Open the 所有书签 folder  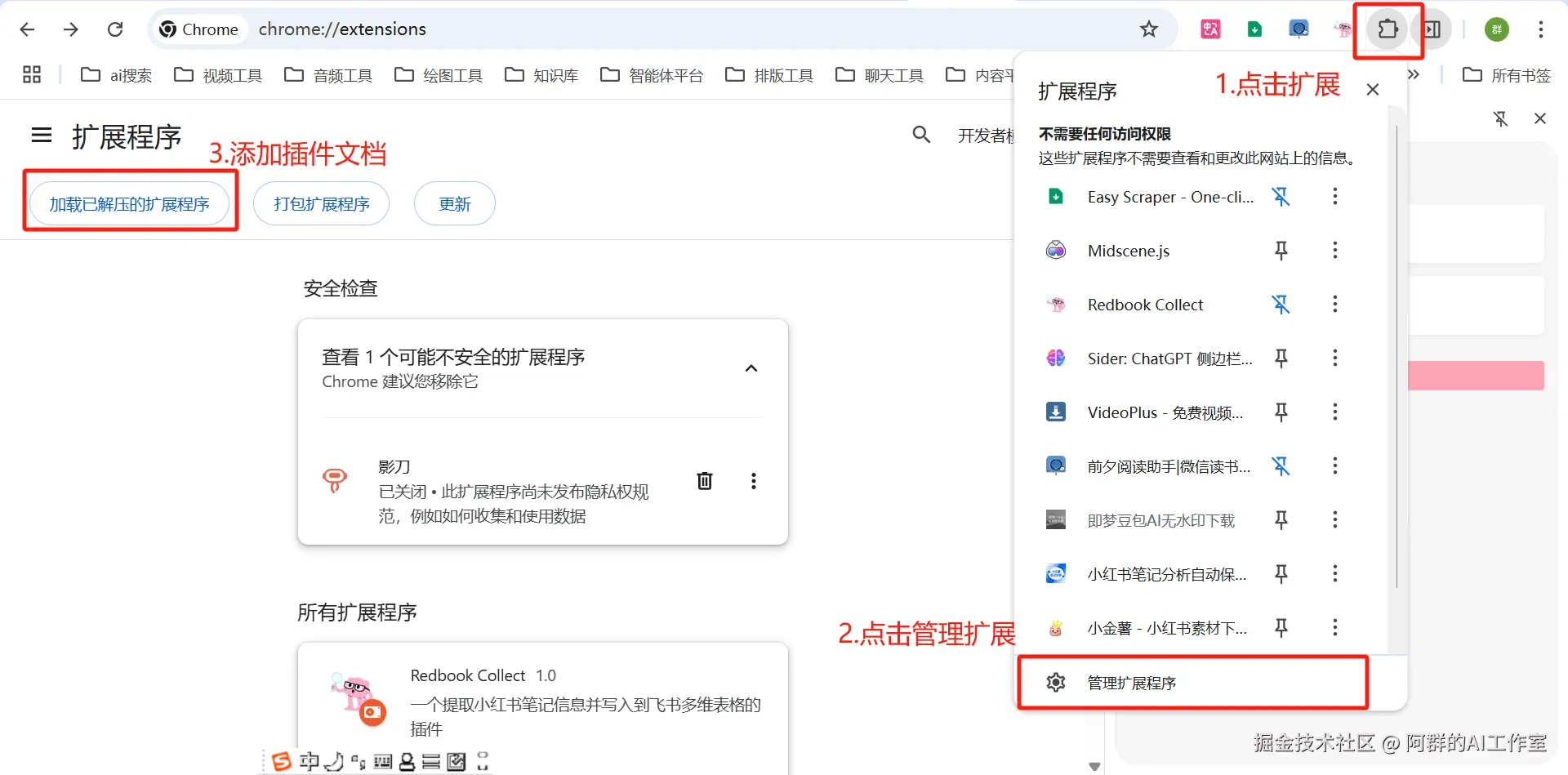pyautogui.click(x=1507, y=75)
